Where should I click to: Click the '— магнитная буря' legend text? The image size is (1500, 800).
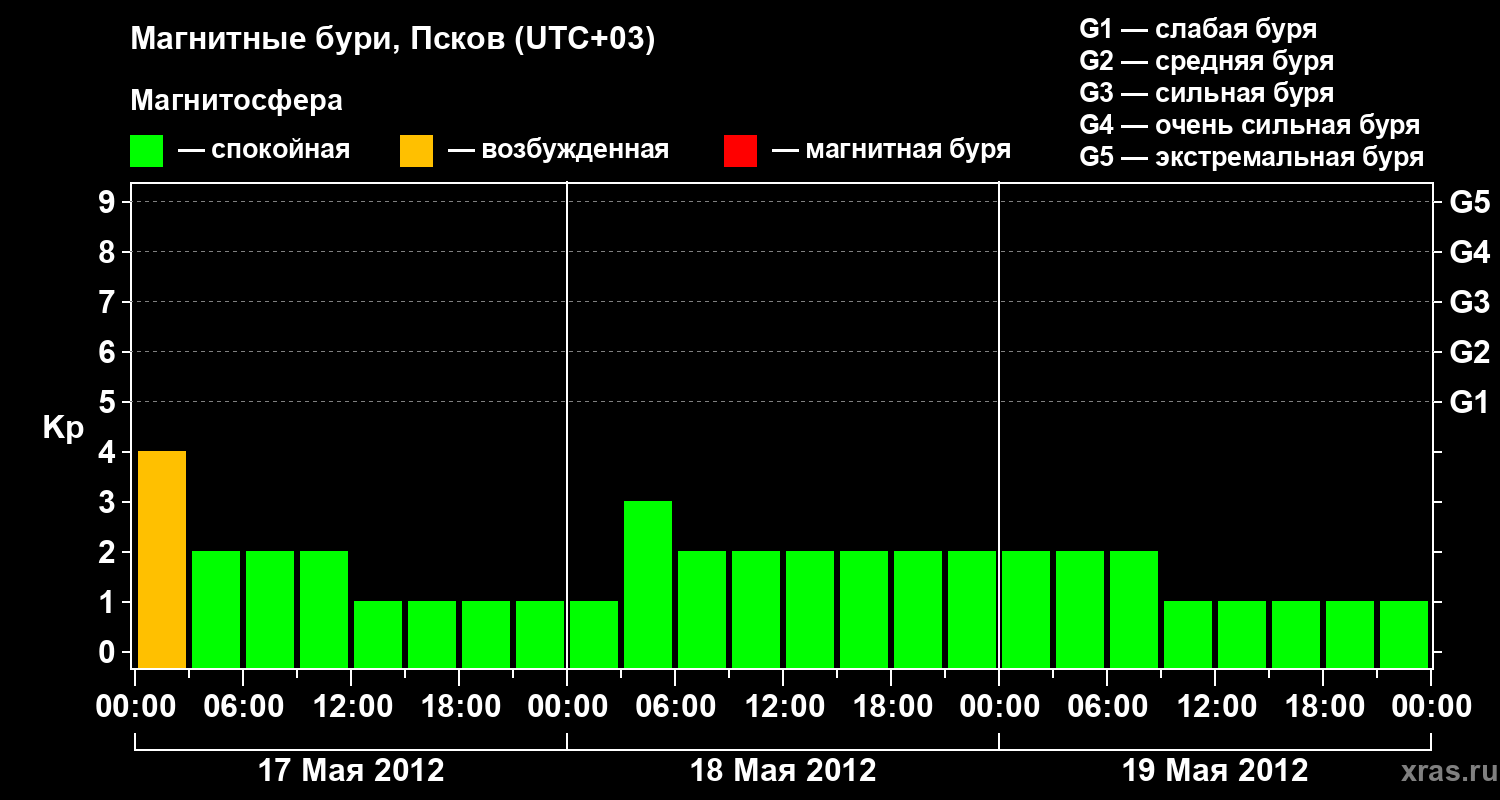click(x=891, y=150)
